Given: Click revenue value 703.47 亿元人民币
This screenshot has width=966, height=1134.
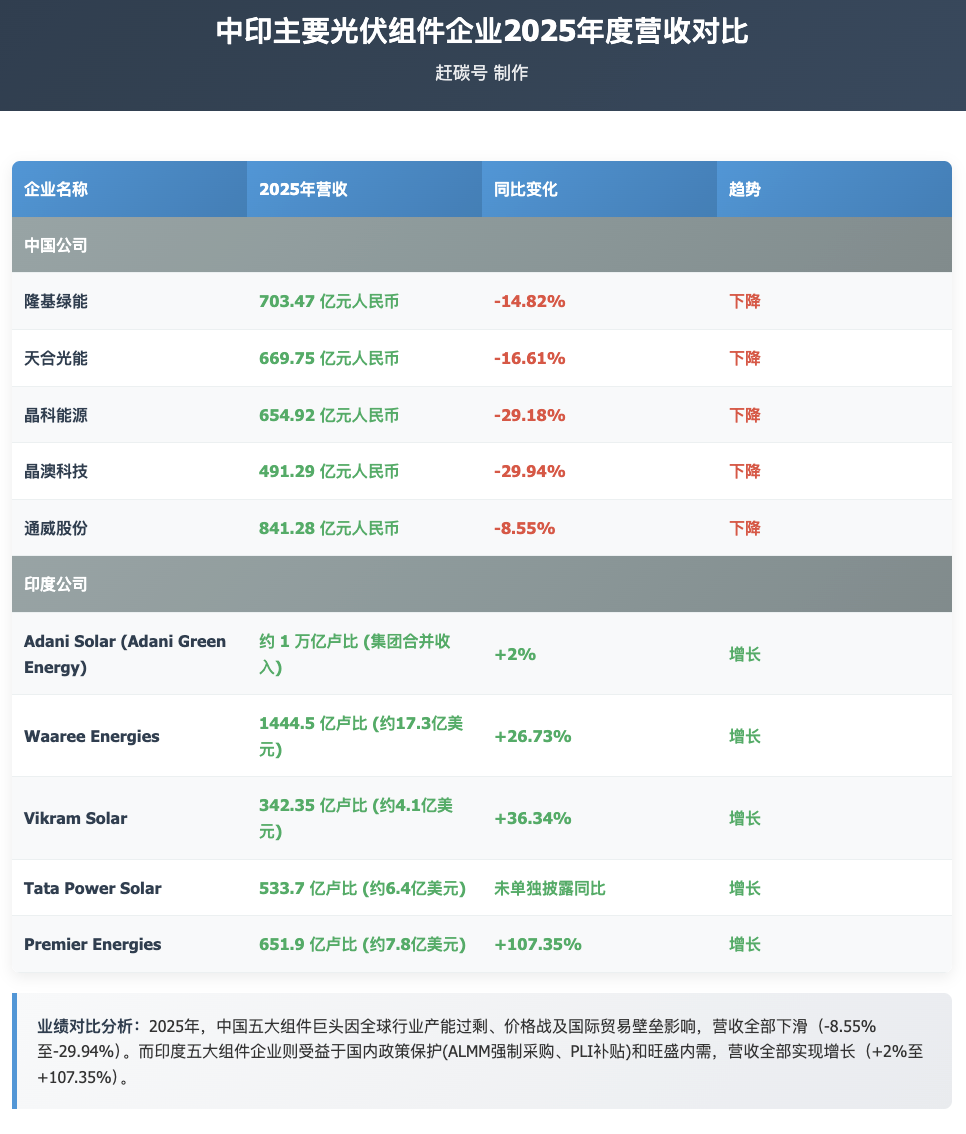Looking at the screenshot, I should [329, 302].
